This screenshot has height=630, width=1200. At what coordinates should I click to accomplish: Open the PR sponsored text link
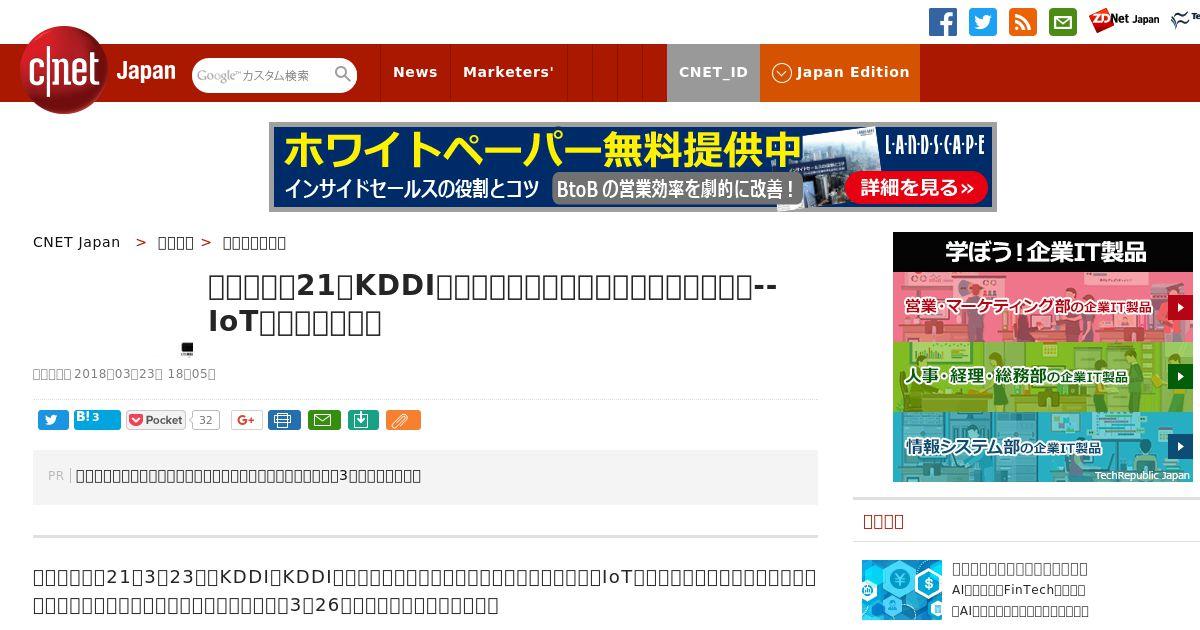[x=248, y=475]
